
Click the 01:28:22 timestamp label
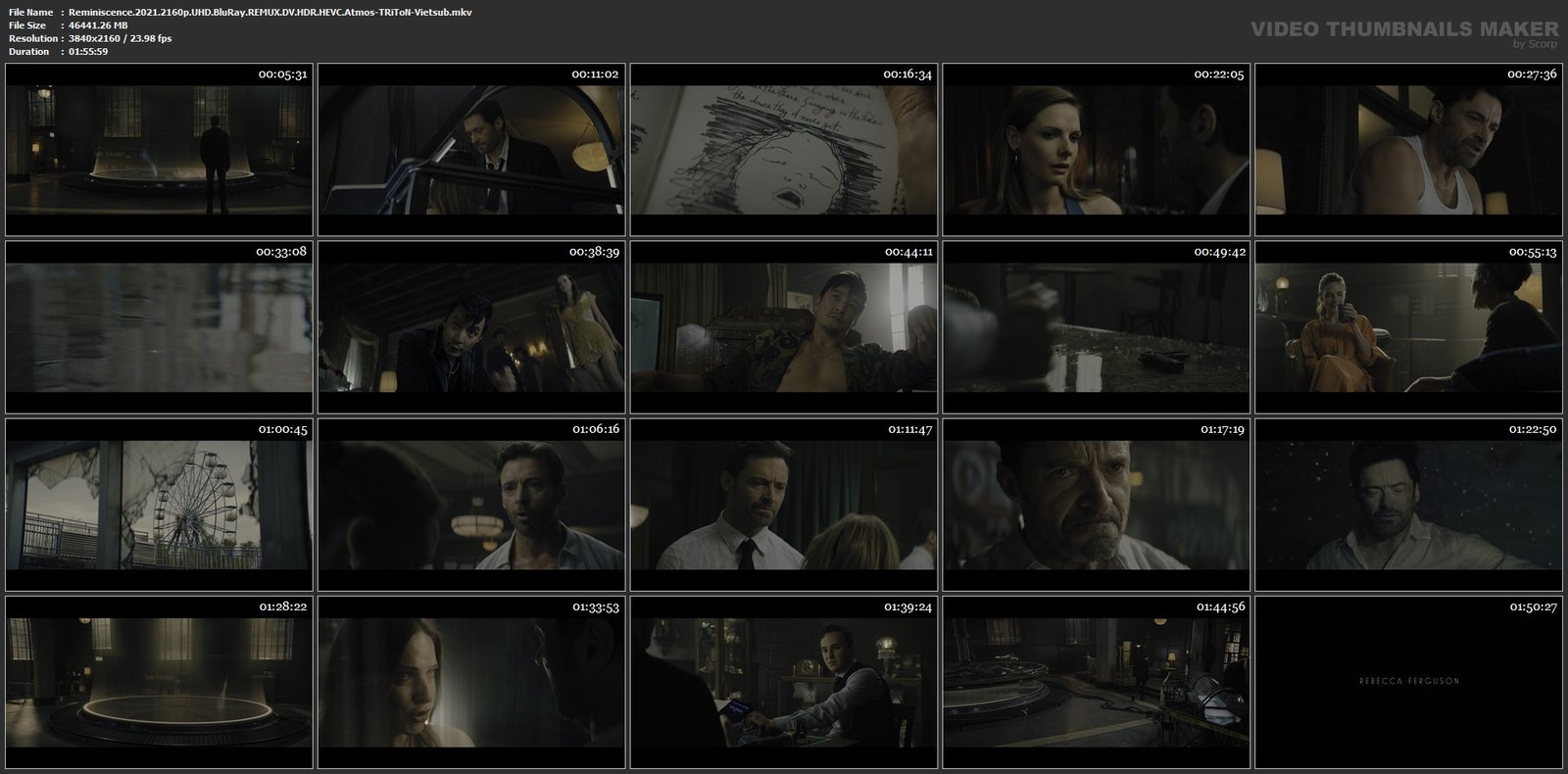282,606
